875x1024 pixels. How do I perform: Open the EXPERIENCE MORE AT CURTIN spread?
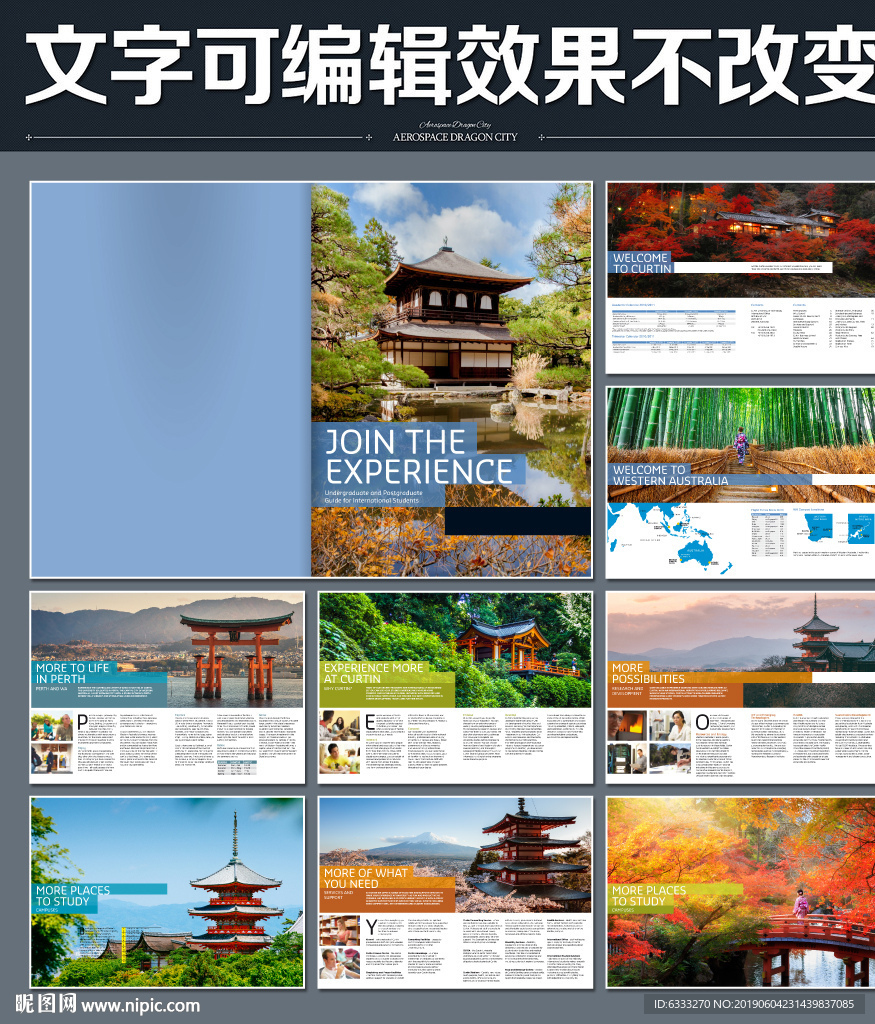point(455,688)
